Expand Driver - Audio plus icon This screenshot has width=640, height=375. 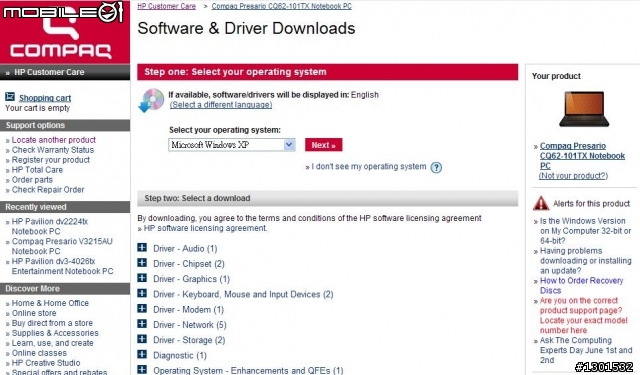pos(142,248)
